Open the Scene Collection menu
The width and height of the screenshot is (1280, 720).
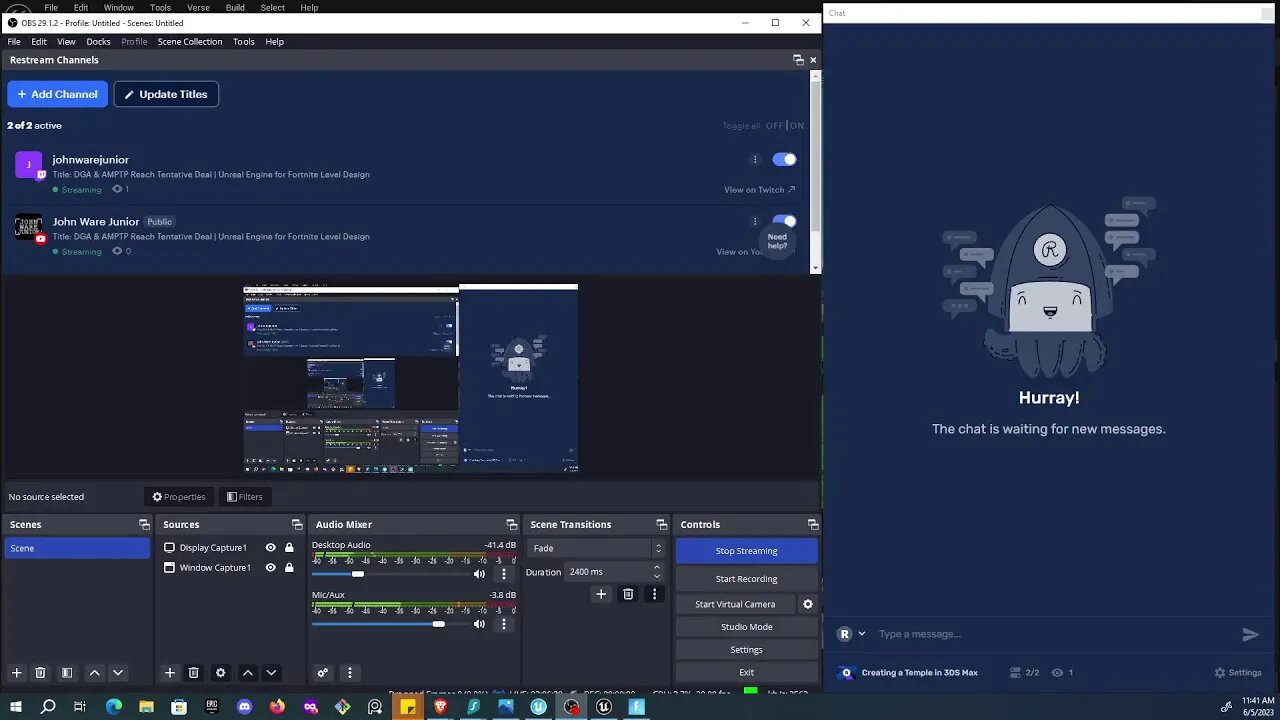click(189, 42)
